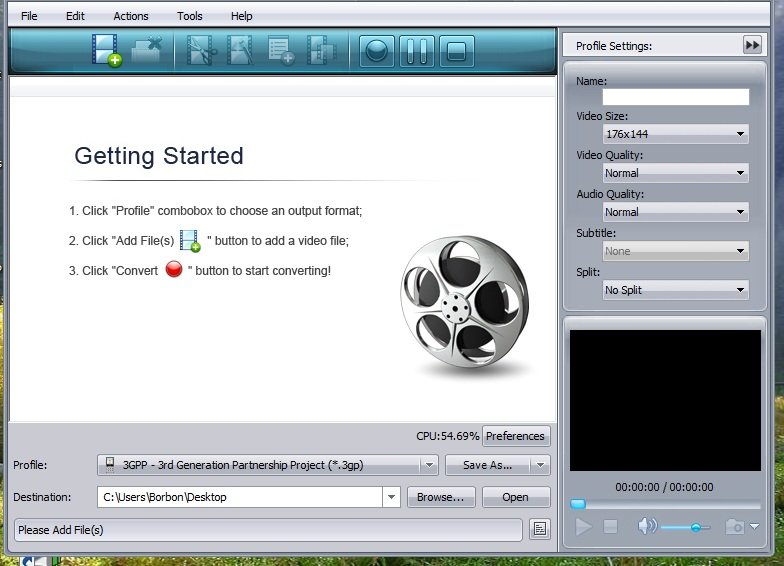
Task: Click the Add Profile toolbar icon
Action: pyautogui.click(x=281, y=50)
